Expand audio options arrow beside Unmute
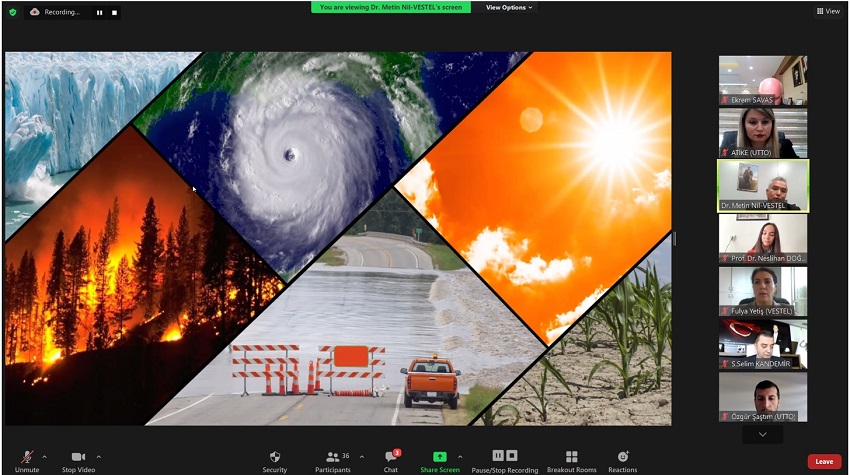Viewport: 850px width, 475px height. pos(45,457)
